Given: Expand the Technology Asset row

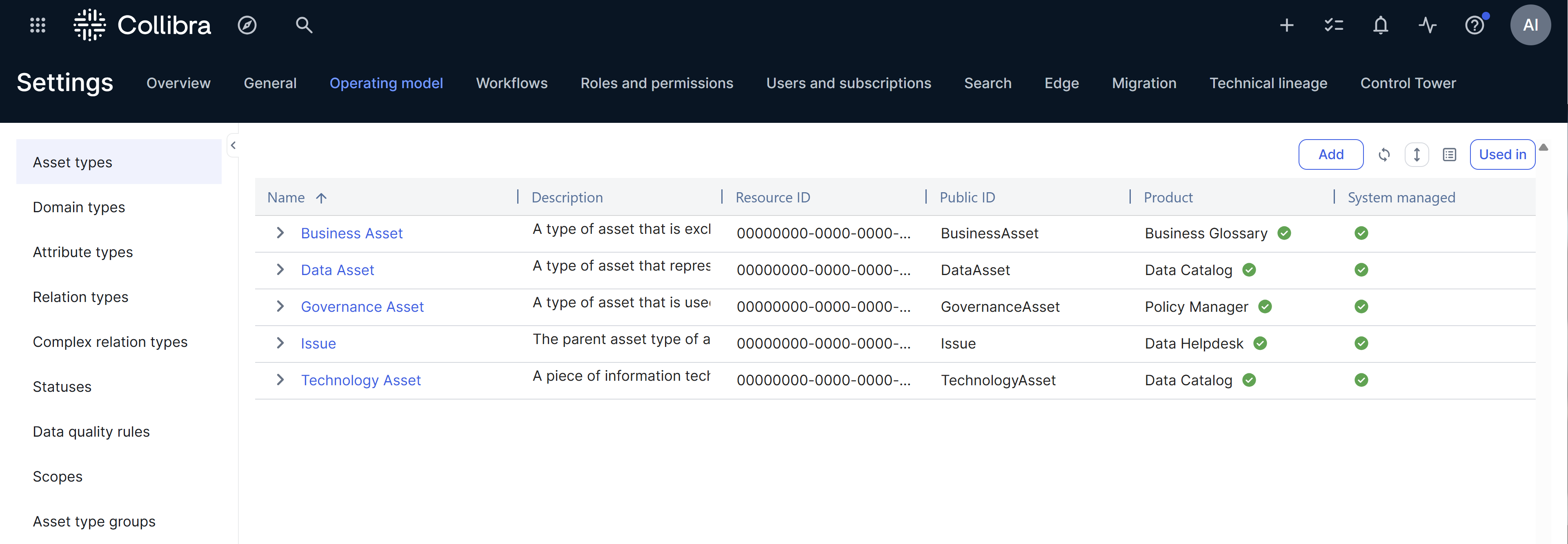Looking at the screenshot, I should pos(280,380).
